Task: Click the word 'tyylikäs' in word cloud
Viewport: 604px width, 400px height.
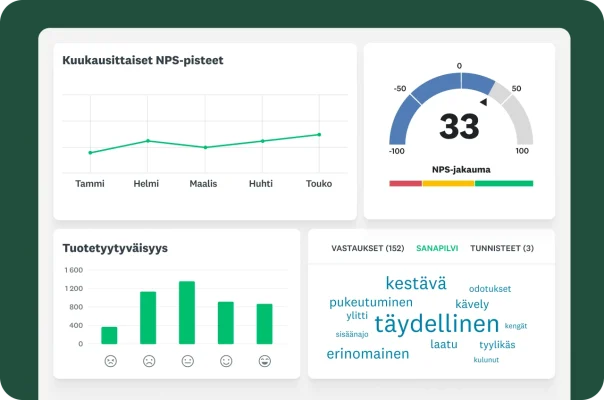Action: (497, 345)
